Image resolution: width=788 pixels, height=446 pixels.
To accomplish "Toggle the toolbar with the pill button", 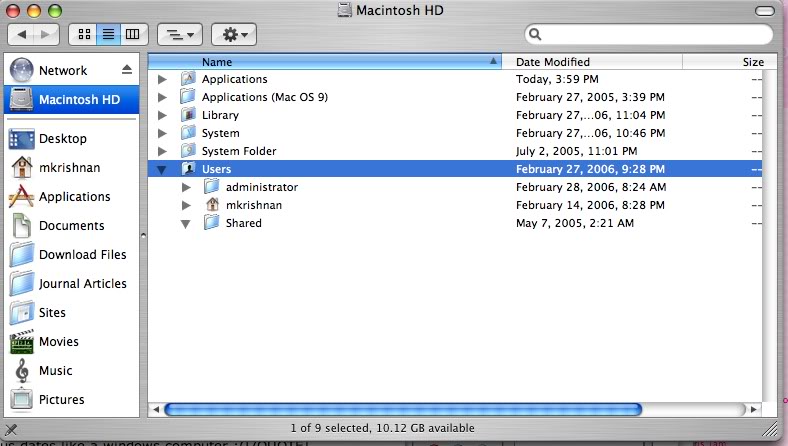I will (764, 11).
